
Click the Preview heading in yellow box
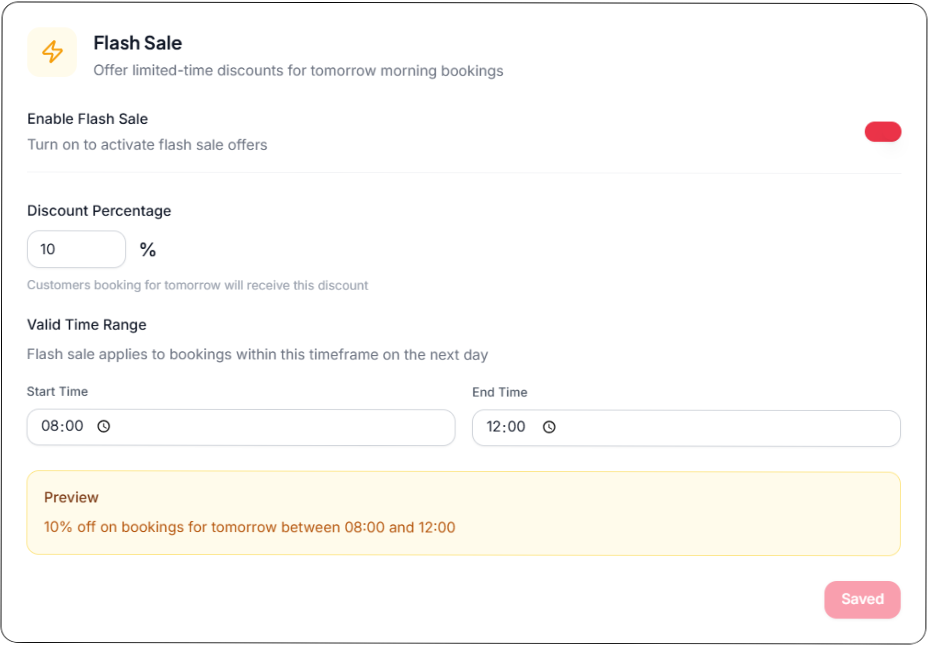point(71,498)
